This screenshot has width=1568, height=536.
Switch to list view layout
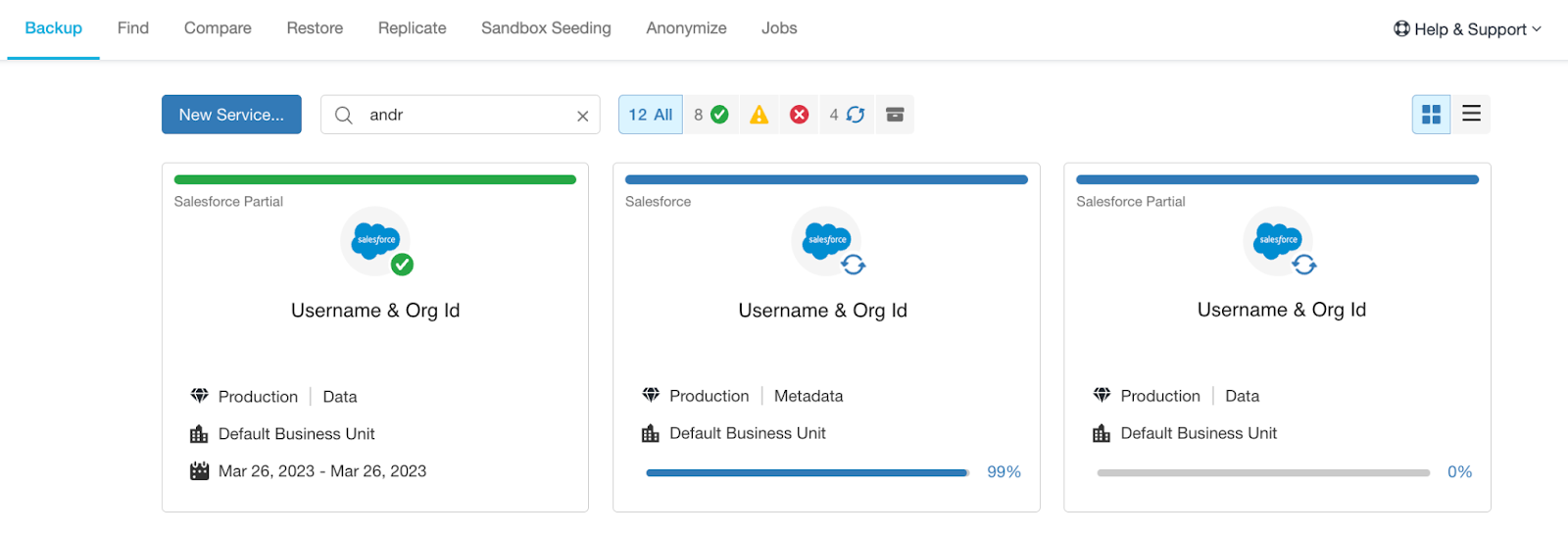(1471, 115)
